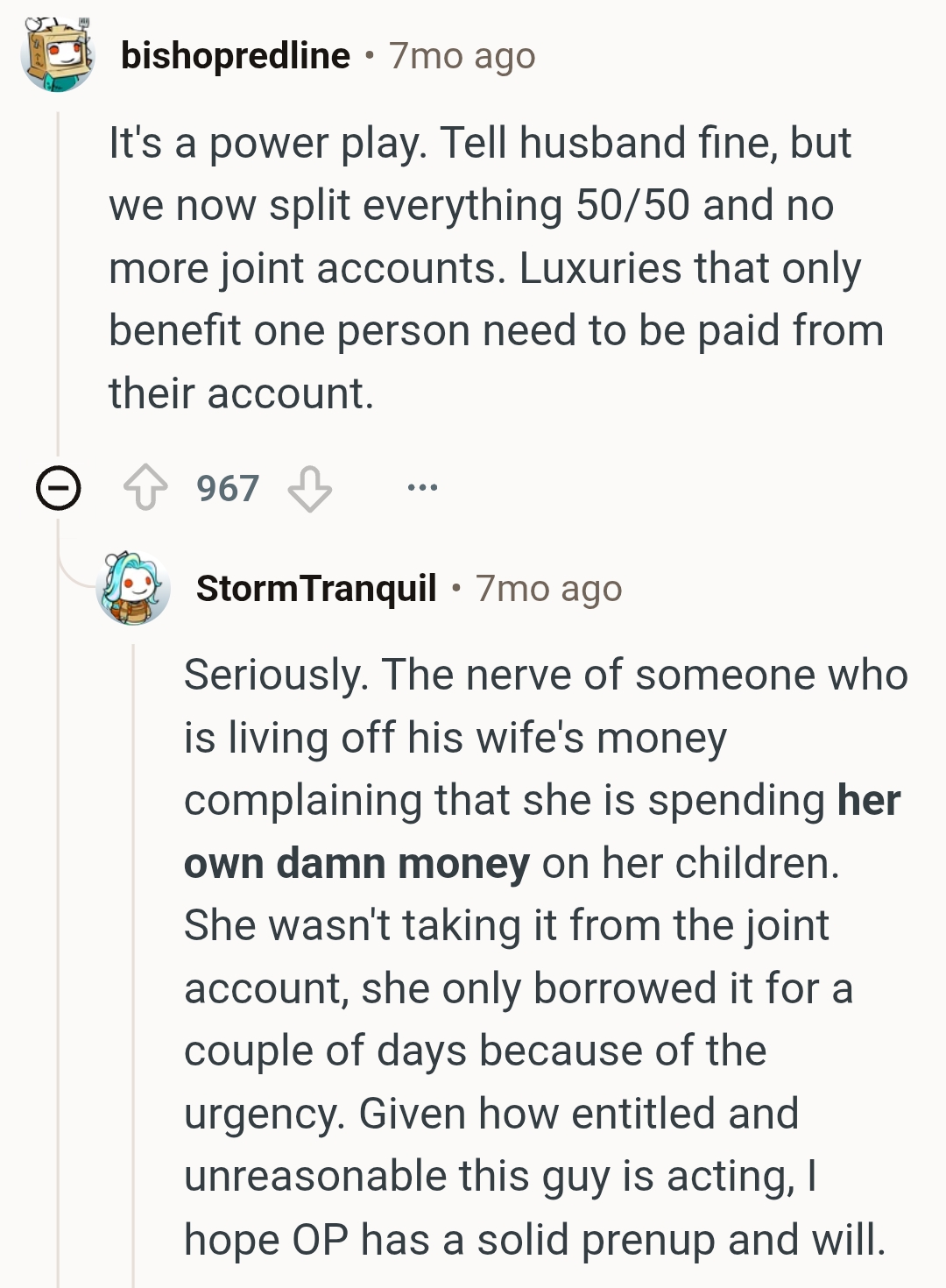
Task: Open bishopredline's avatar profile picture
Action: point(58,55)
